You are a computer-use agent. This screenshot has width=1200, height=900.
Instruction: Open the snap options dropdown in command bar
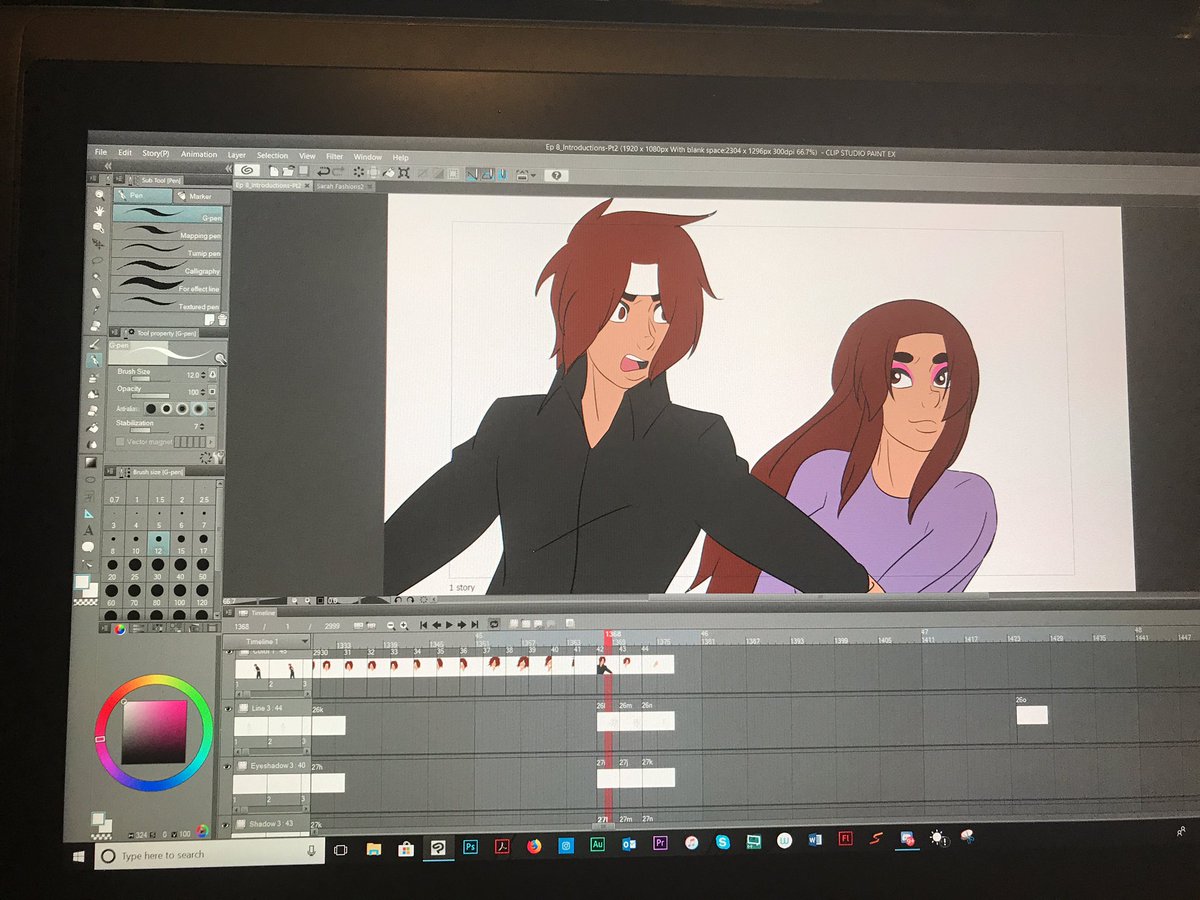531,174
